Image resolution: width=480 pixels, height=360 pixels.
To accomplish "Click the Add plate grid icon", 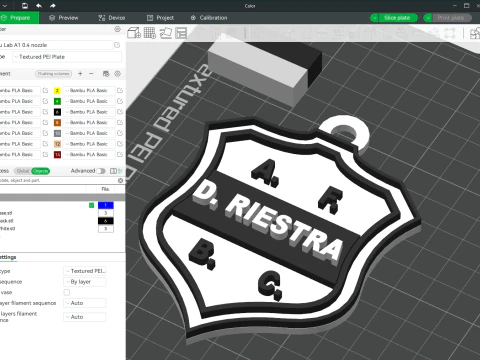I will [x=150, y=33].
